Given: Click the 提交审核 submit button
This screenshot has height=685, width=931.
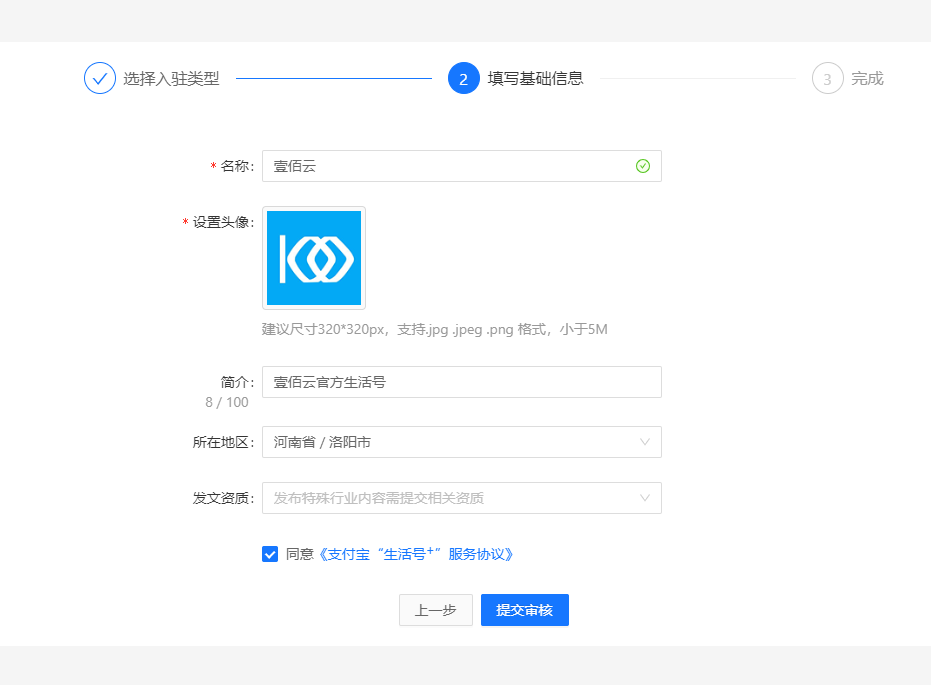Looking at the screenshot, I should [x=525, y=610].
